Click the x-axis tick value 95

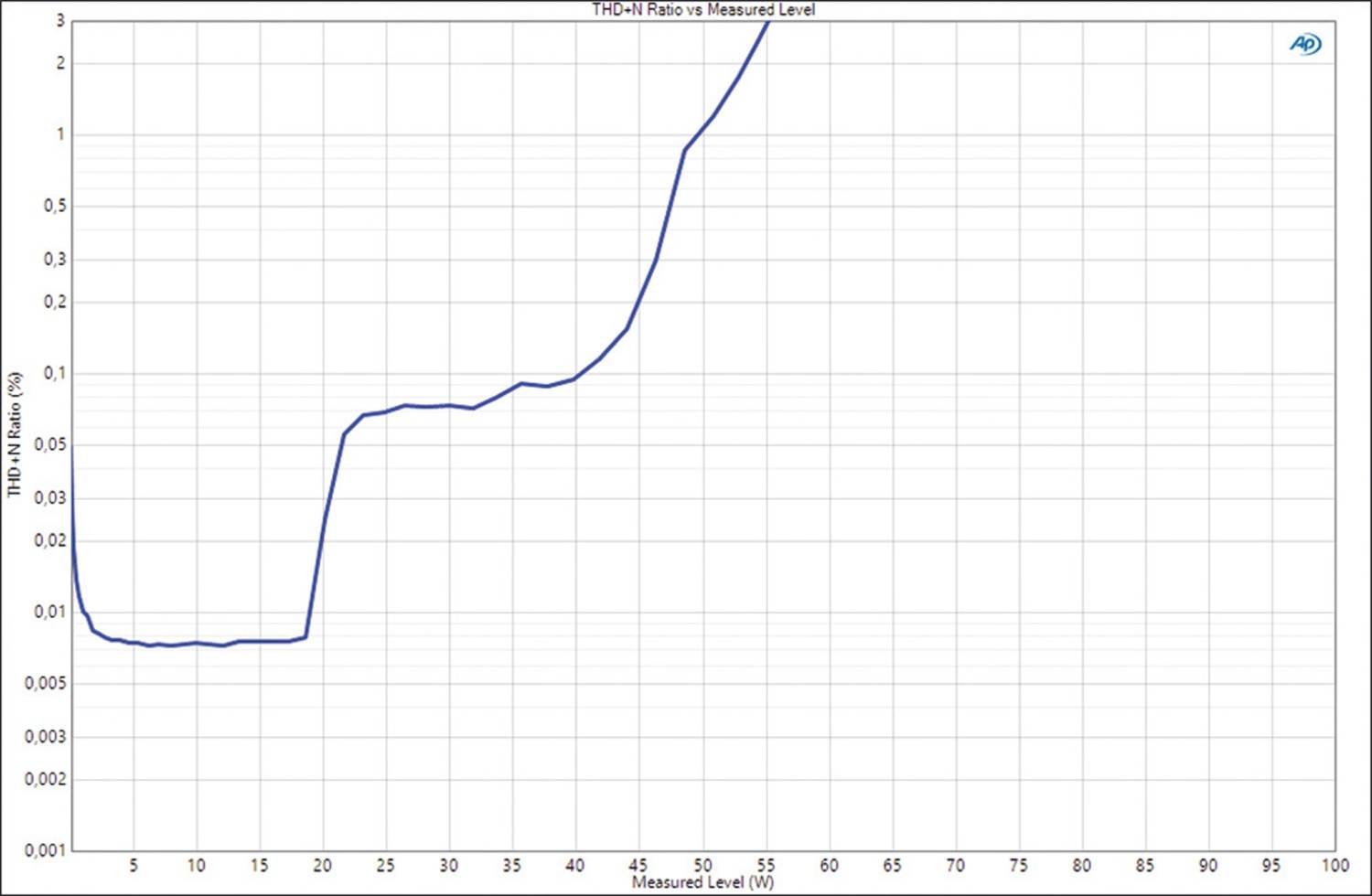click(x=1270, y=865)
